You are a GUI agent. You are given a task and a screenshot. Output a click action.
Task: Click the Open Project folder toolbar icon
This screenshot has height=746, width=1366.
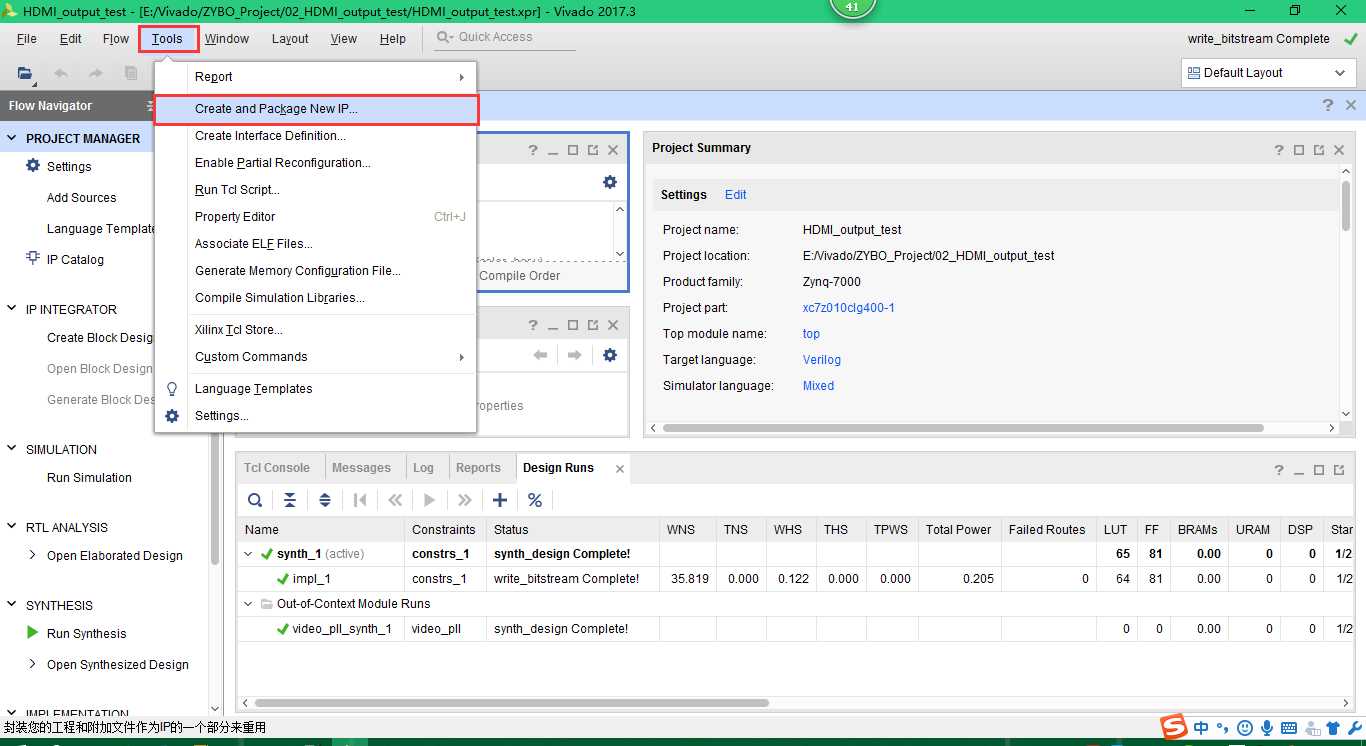pos(25,73)
